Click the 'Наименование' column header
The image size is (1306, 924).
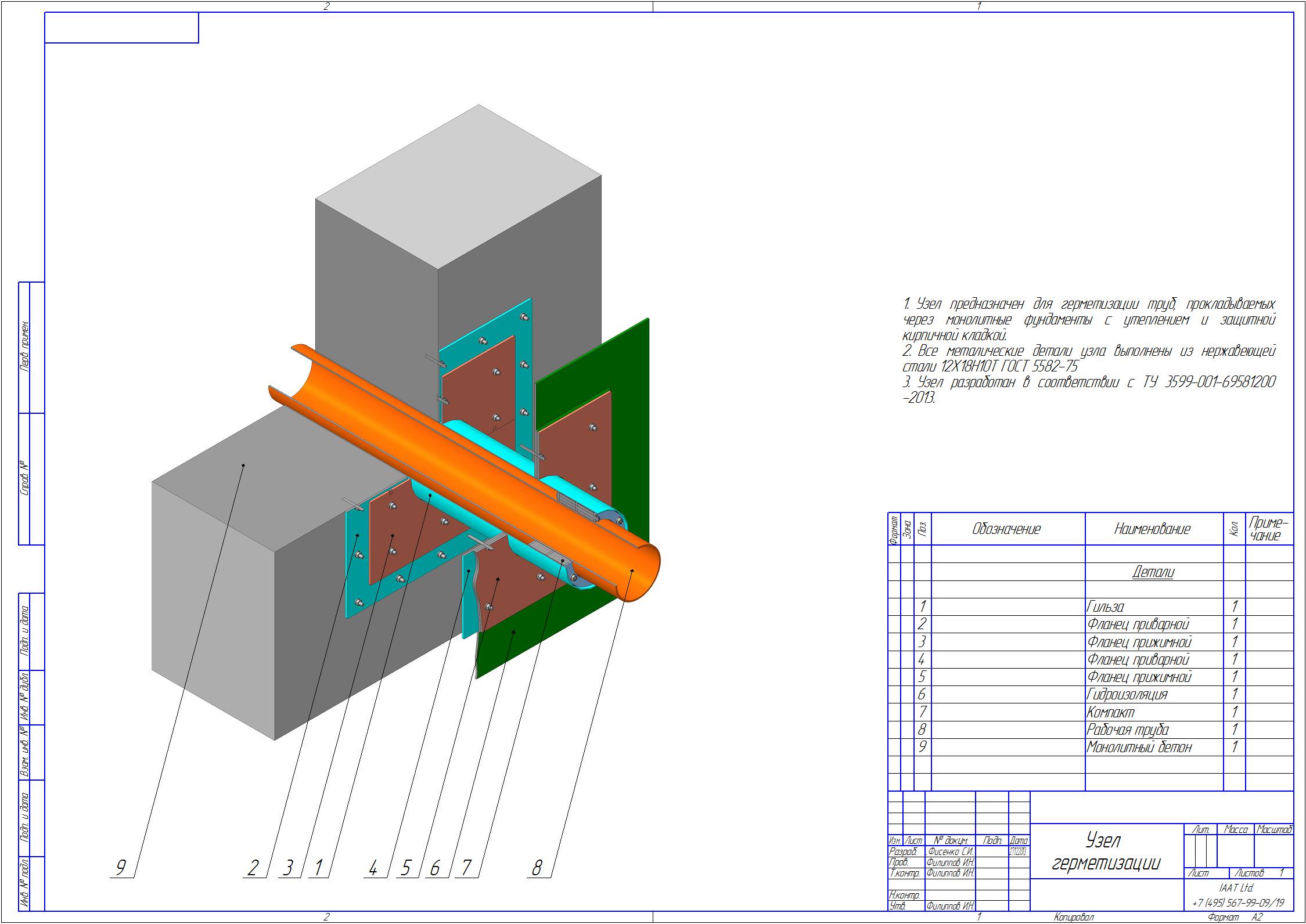pyautogui.click(x=1152, y=529)
